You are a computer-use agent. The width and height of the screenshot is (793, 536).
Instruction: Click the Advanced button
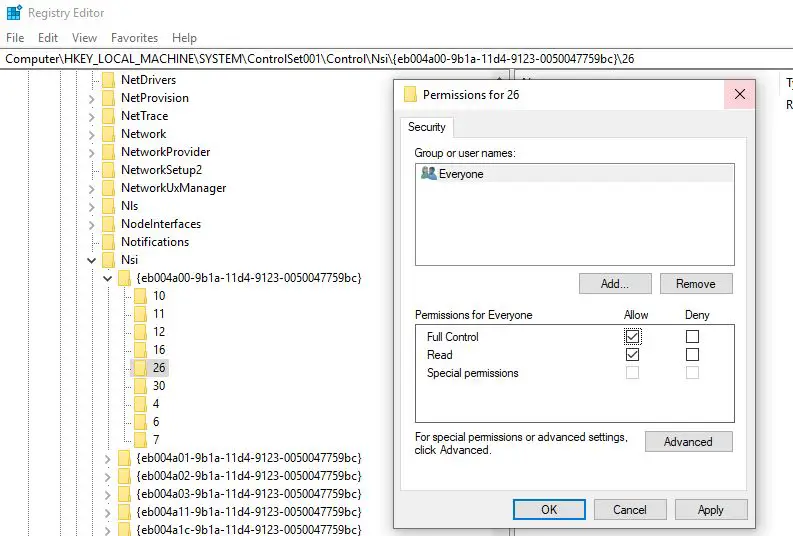pos(688,441)
